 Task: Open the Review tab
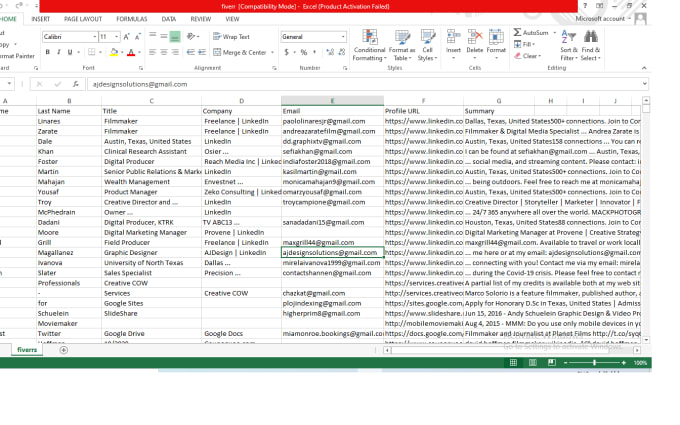201,19
